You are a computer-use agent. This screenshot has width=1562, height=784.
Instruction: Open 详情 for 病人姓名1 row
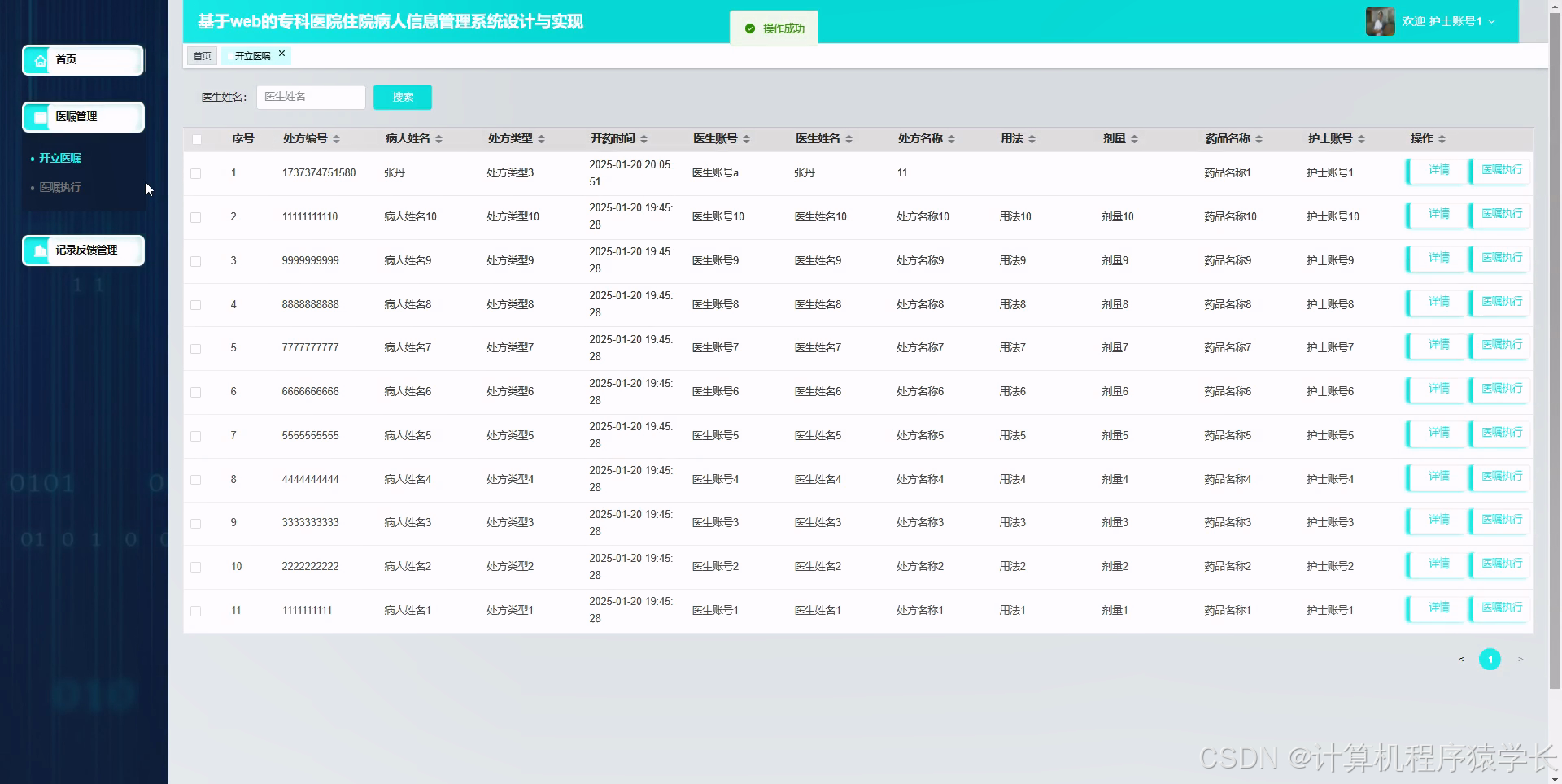(1437, 608)
